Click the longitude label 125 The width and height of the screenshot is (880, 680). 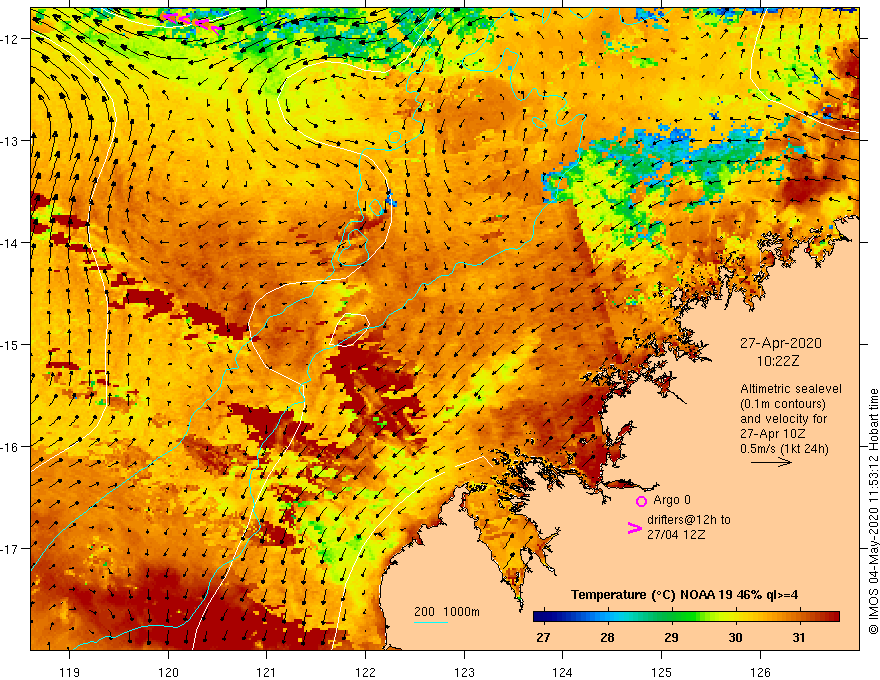click(661, 672)
